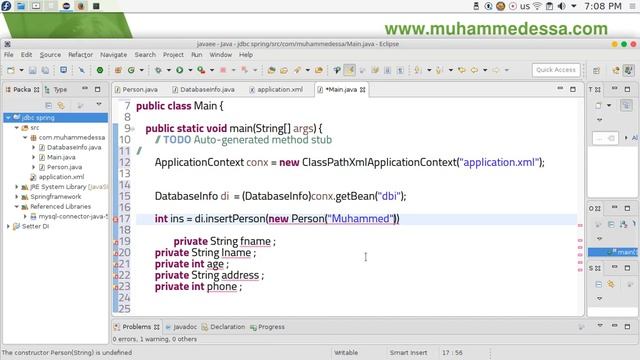Click the Open Perspective icon
Image resolution: width=640 pixels, height=360 pixels.
[x=596, y=70]
